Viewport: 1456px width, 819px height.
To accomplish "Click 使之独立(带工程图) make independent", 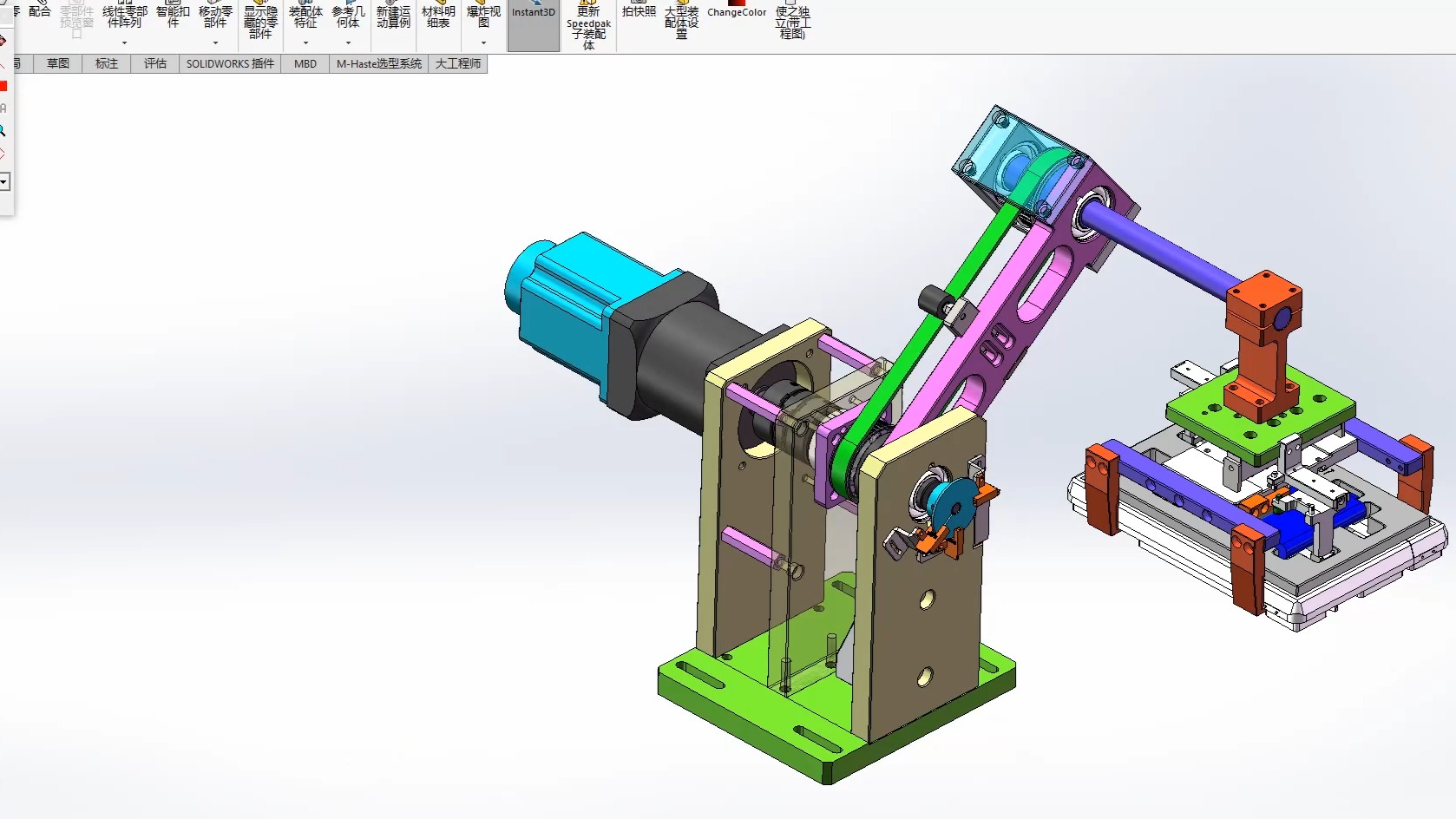I will click(x=792, y=21).
